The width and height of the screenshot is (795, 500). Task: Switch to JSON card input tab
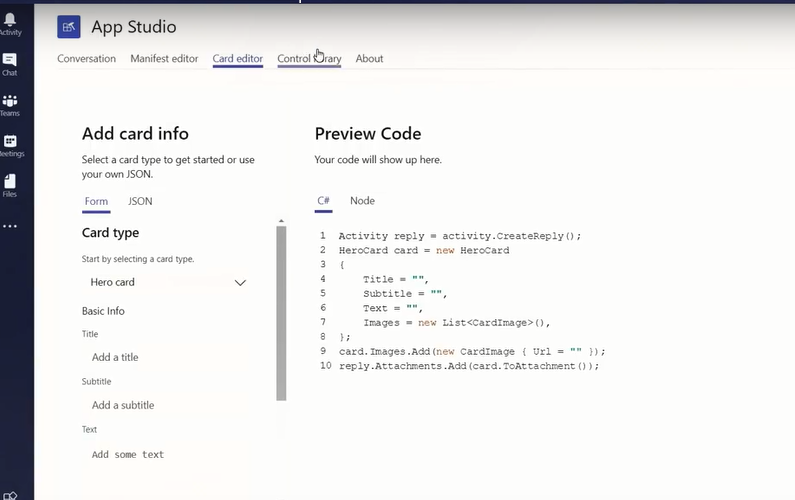pos(140,201)
